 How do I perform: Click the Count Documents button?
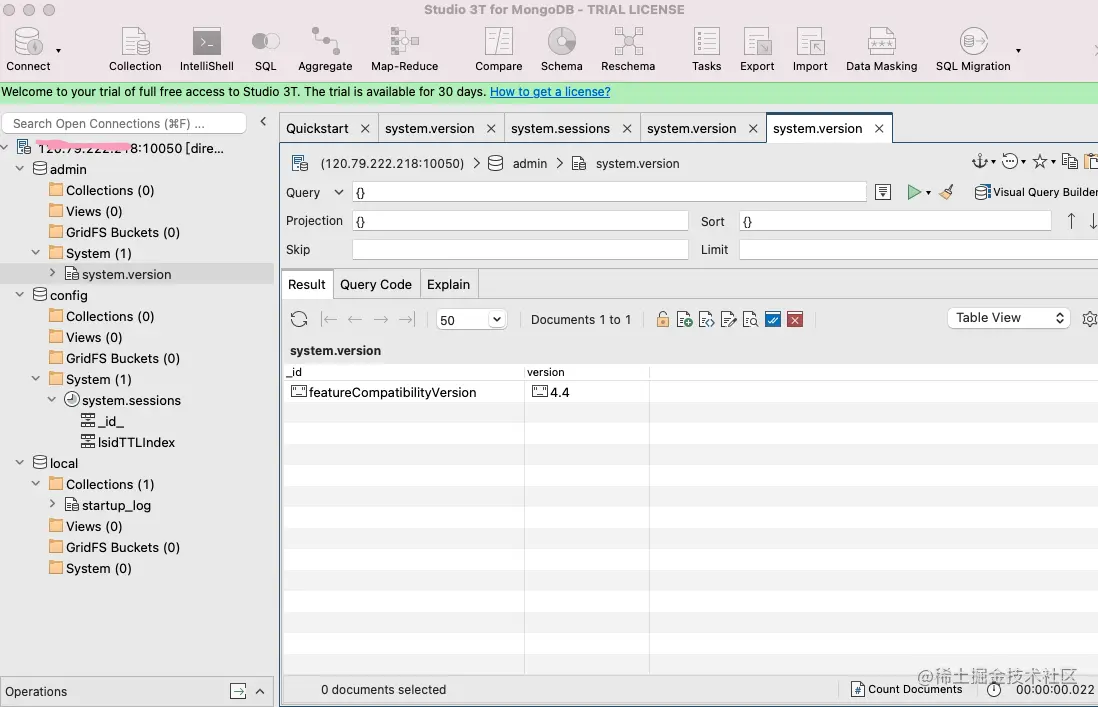point(907,690)
